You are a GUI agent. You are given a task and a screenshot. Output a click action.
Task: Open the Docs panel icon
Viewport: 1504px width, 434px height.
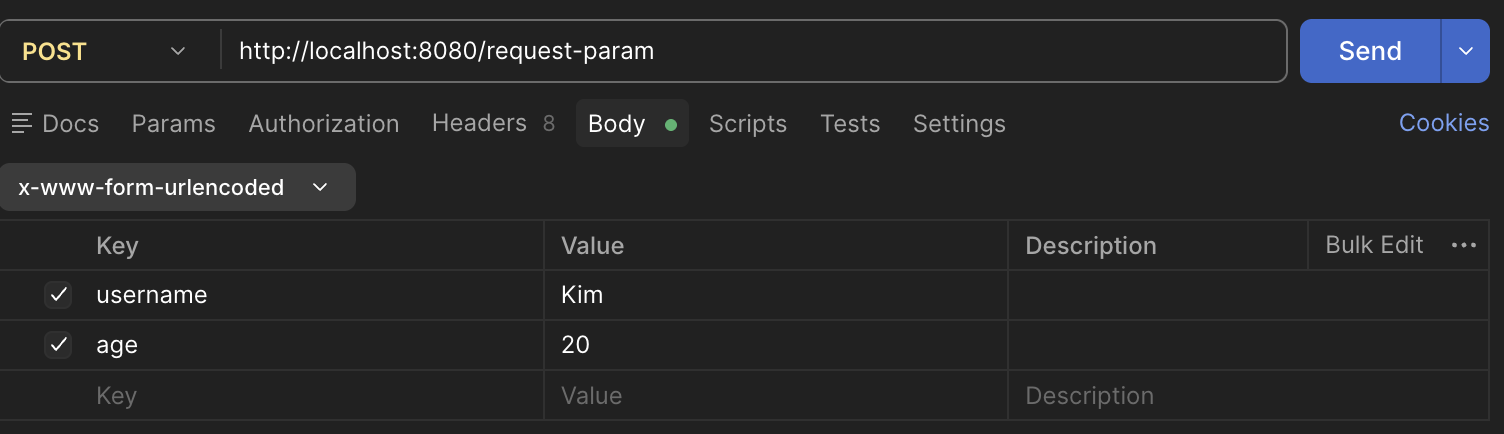pyautogui.click(x=21, y=124)
